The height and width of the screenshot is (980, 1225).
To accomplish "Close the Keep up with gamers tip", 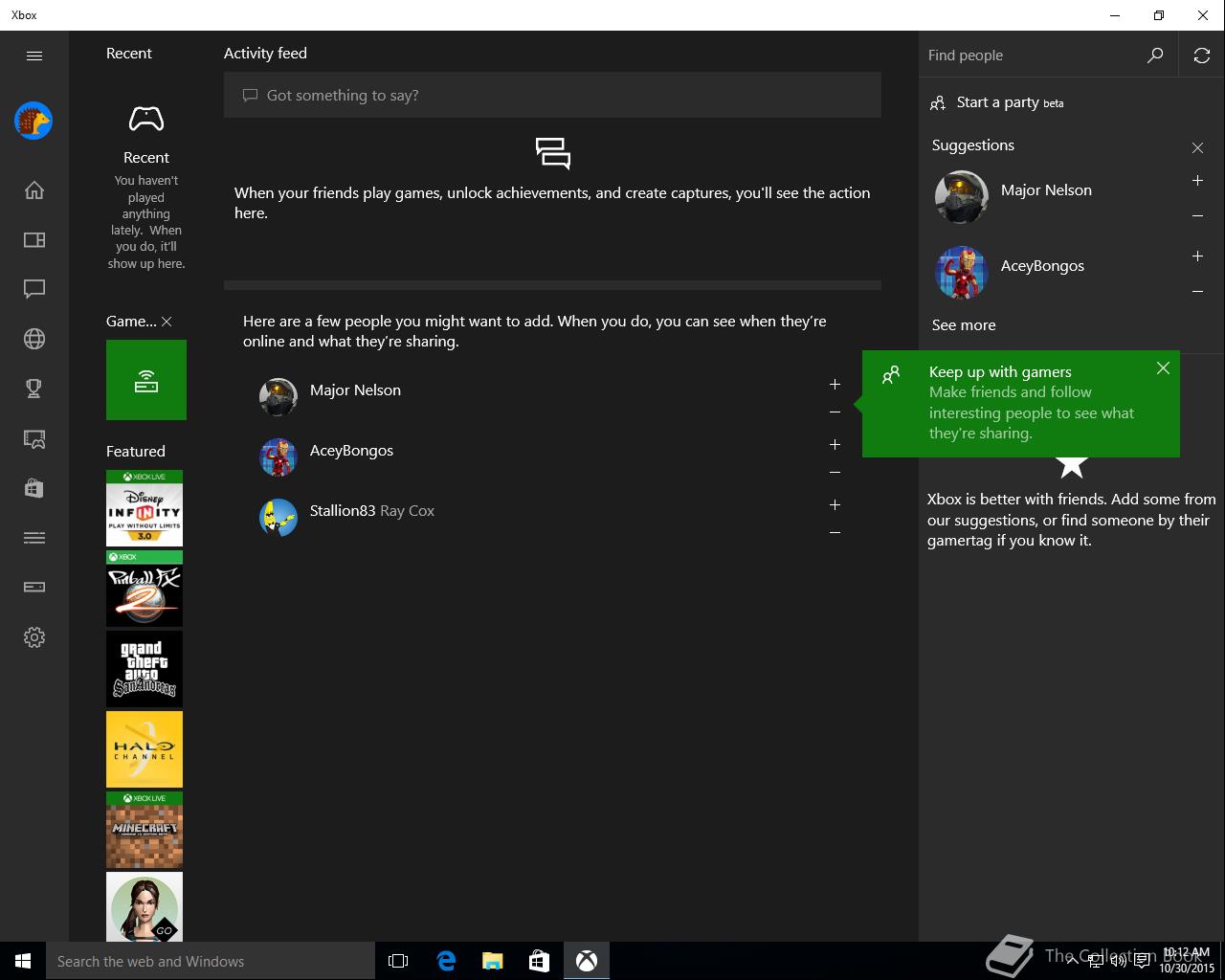I will click(x=1163, y=368).
